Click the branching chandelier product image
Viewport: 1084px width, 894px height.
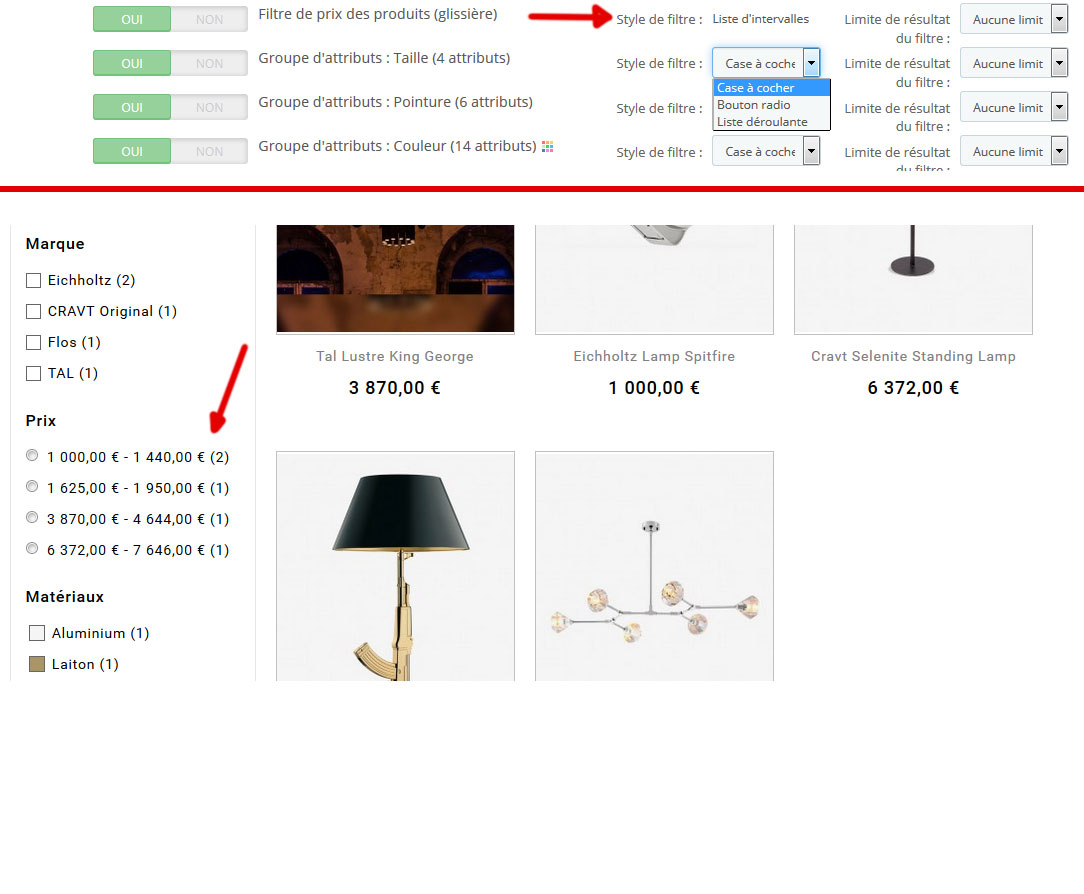pyautogui.click(x=654, y=566)
